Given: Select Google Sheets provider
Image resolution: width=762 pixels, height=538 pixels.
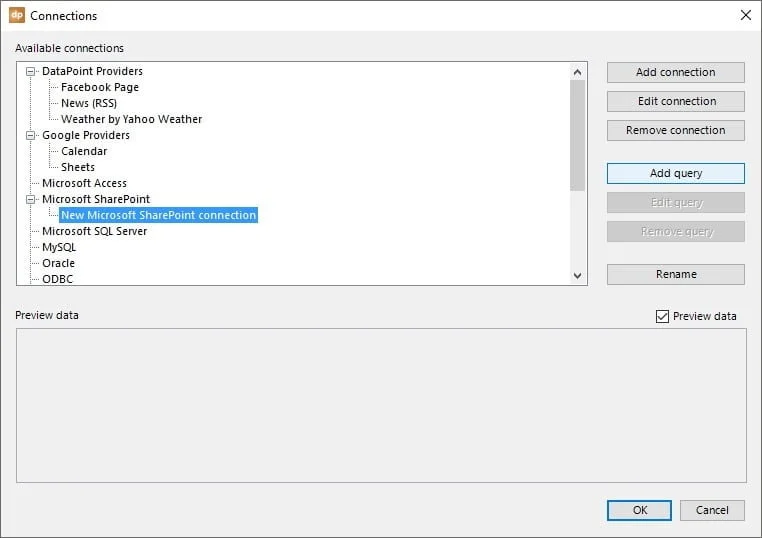Looking at the screenshot, I should (78, 168).
